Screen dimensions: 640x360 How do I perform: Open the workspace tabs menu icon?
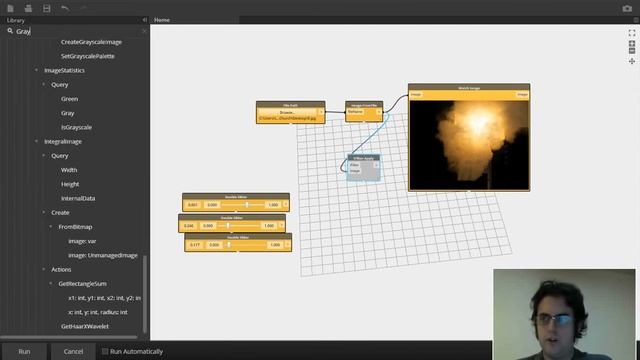click(636, 20)
